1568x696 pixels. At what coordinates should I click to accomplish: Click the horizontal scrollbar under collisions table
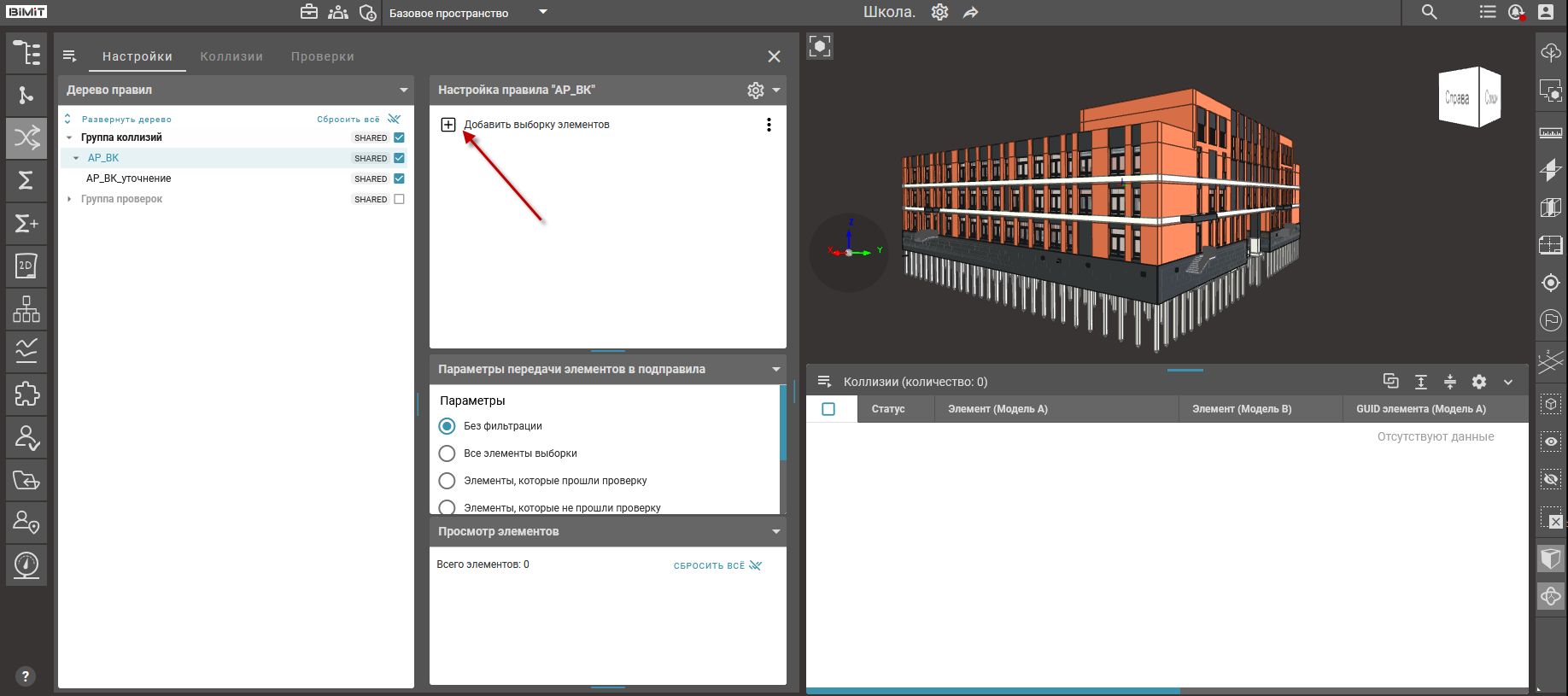pyautogui.click(x=992, y=691)
